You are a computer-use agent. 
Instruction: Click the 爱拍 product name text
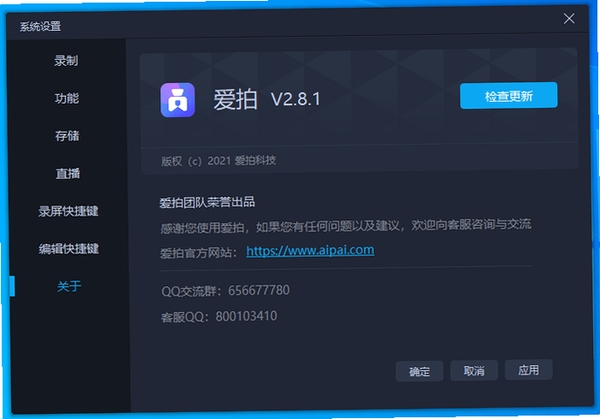pyautogui.click(x=235, y=100)
